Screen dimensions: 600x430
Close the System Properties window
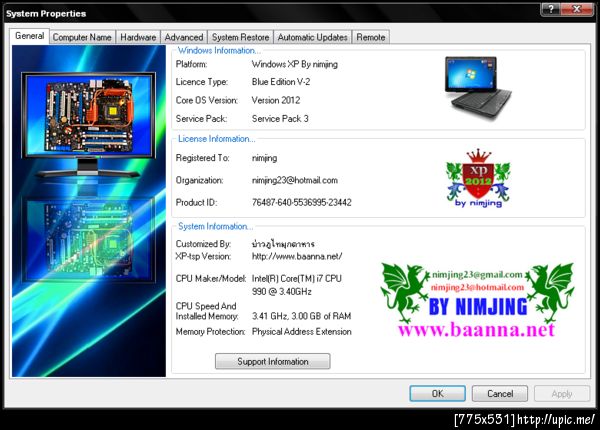577,9
